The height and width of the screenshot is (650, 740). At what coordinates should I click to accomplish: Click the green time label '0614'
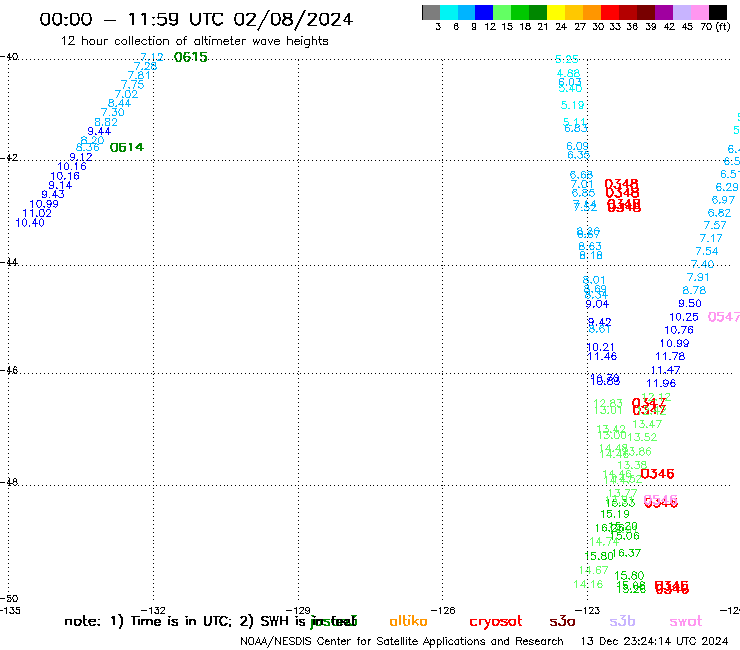tap(126, 147)
